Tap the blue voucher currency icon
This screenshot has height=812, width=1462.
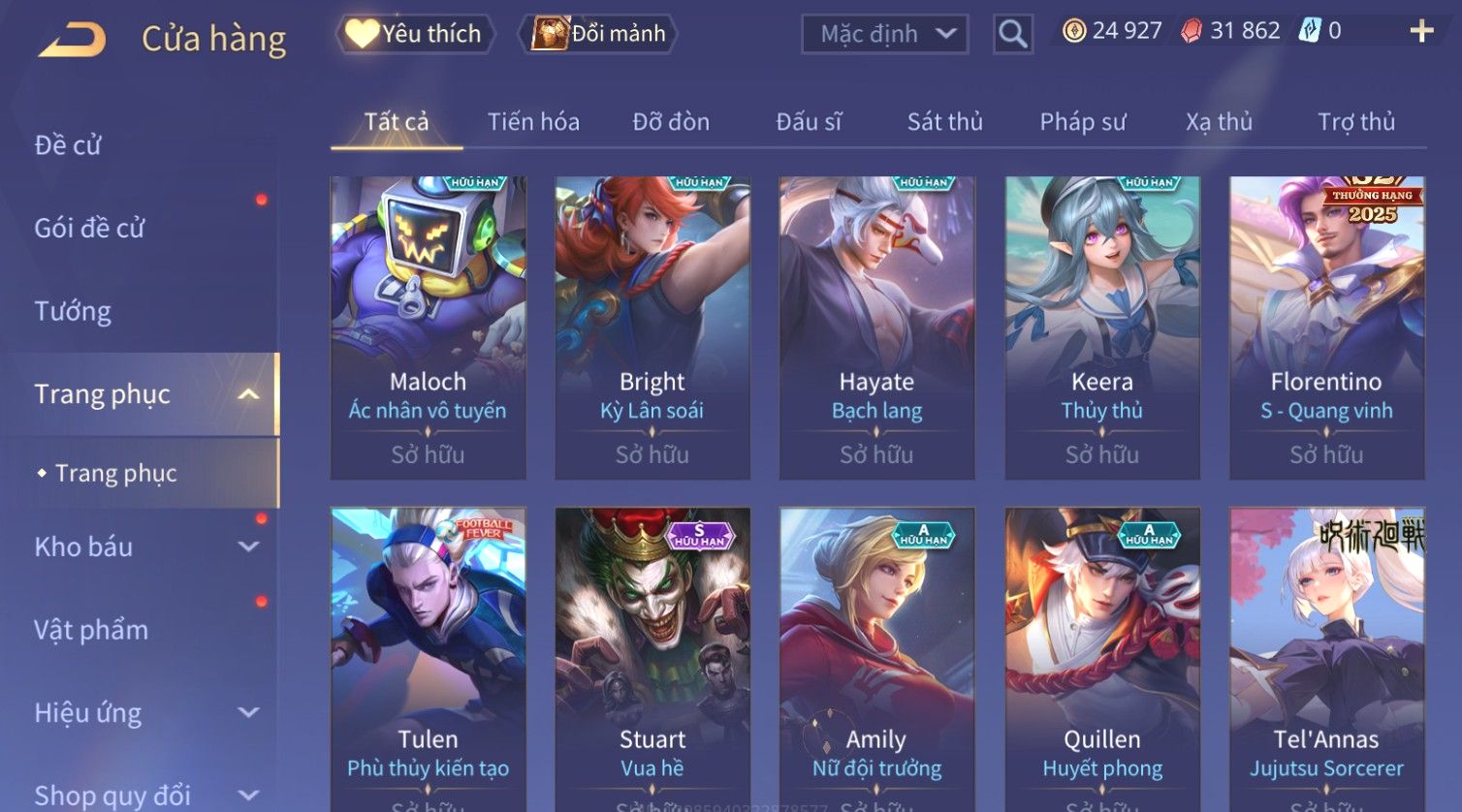[x=1310, y=31]
